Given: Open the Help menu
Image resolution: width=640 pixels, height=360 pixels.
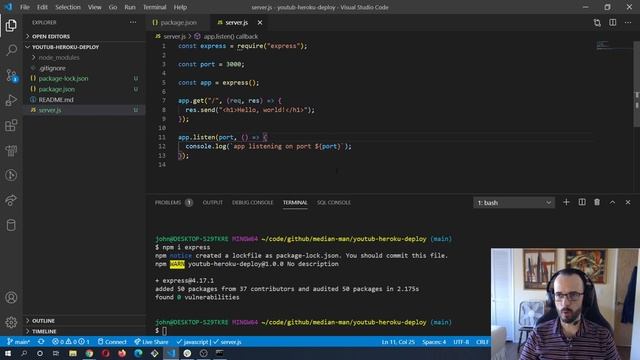Looking at the screenshot, I should (180, 7).
